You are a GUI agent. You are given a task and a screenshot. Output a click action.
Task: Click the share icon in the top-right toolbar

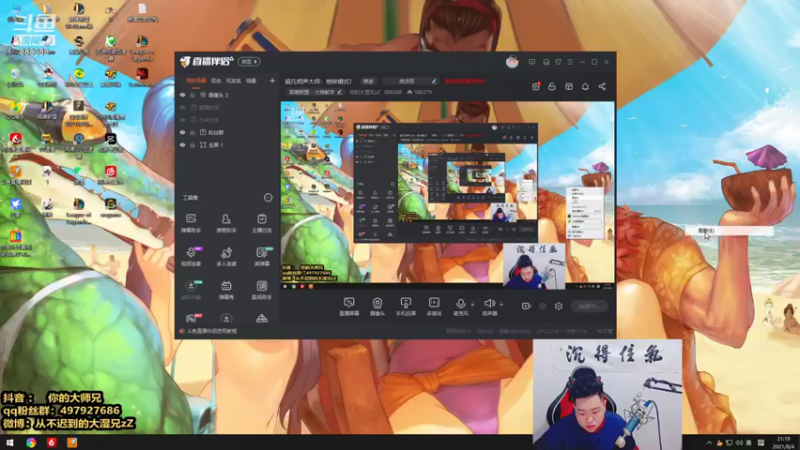(602, 86)
